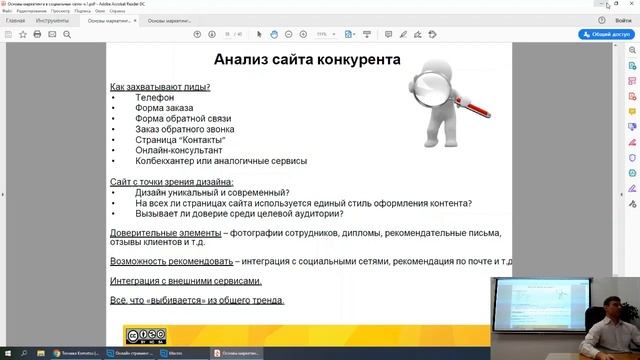The height and width of the screenshot is (360, 640).
Task: Go to next page down-arrow icon
Action: [212, 34]
